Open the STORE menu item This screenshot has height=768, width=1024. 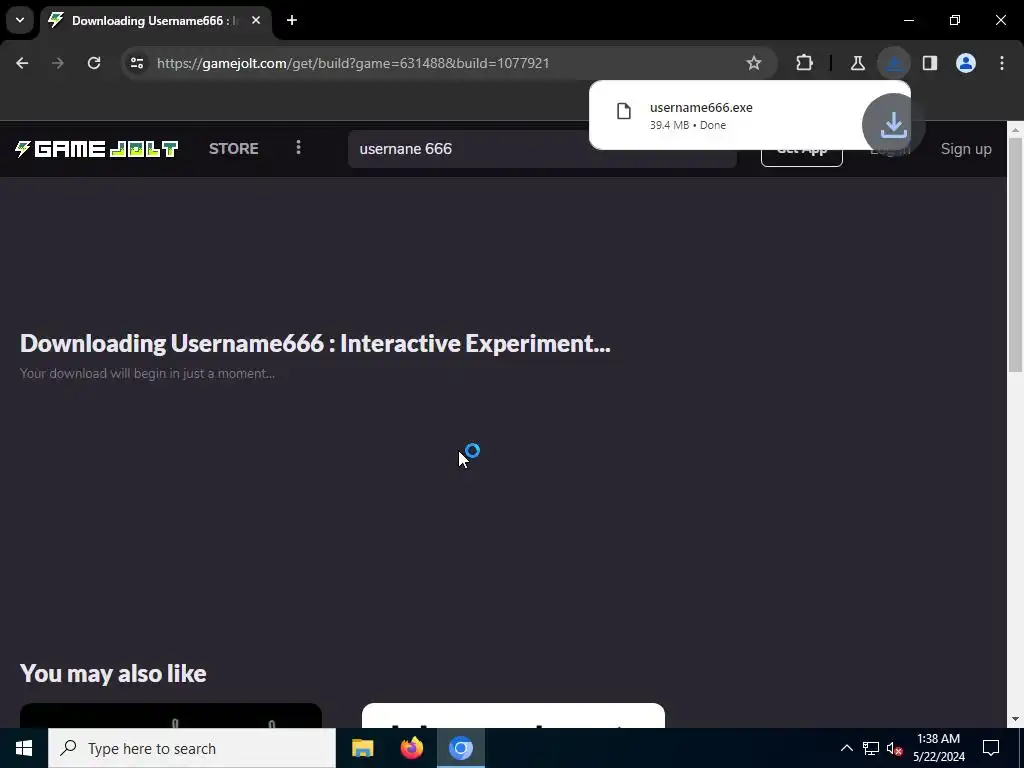[234, 149]
